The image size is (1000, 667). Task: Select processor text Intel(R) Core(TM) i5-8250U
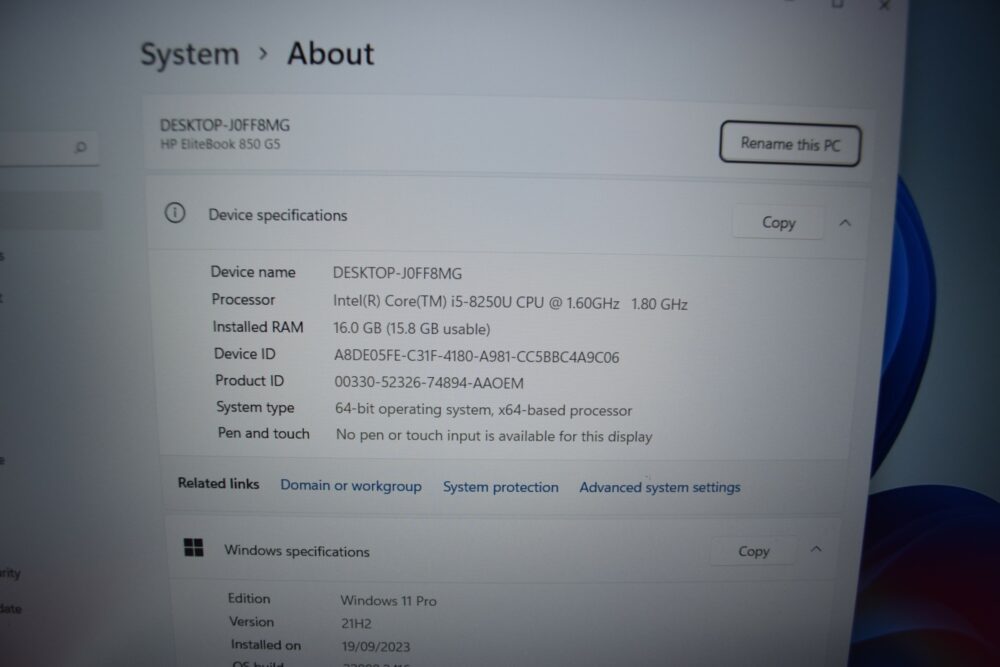coord(422,302)
